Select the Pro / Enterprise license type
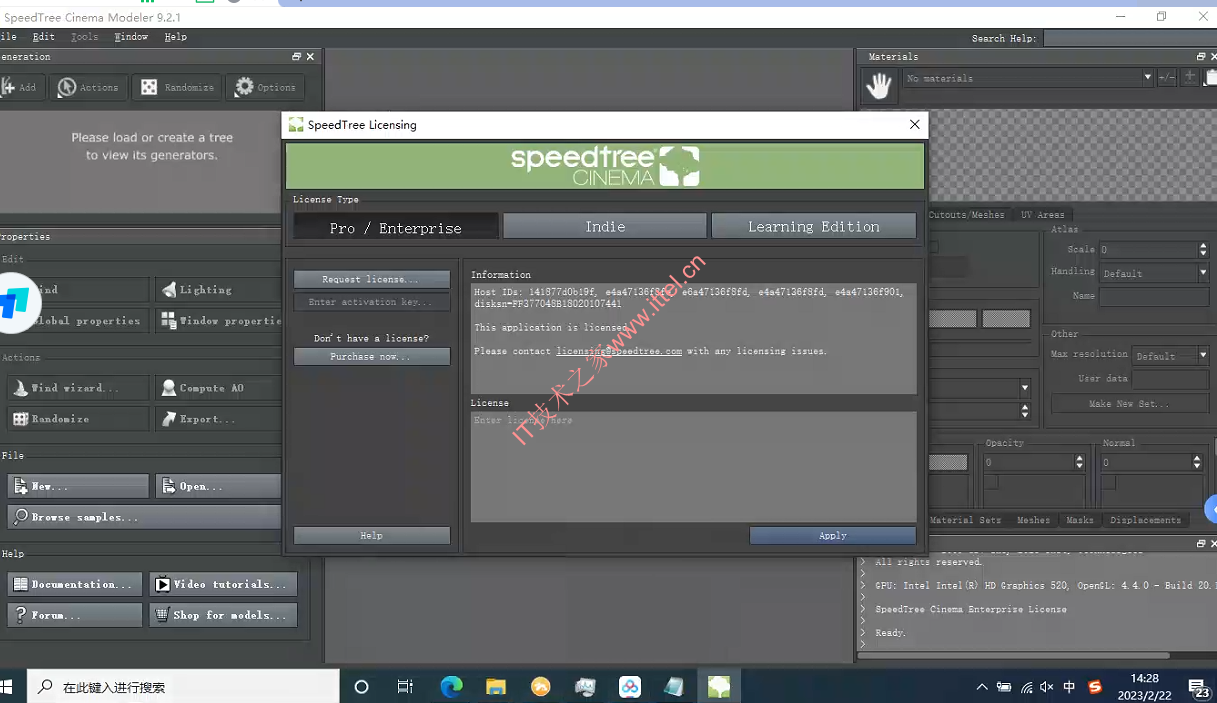The width and height of the screenshot is (1217, 703). pyautogui.click(x=396, y=227)
